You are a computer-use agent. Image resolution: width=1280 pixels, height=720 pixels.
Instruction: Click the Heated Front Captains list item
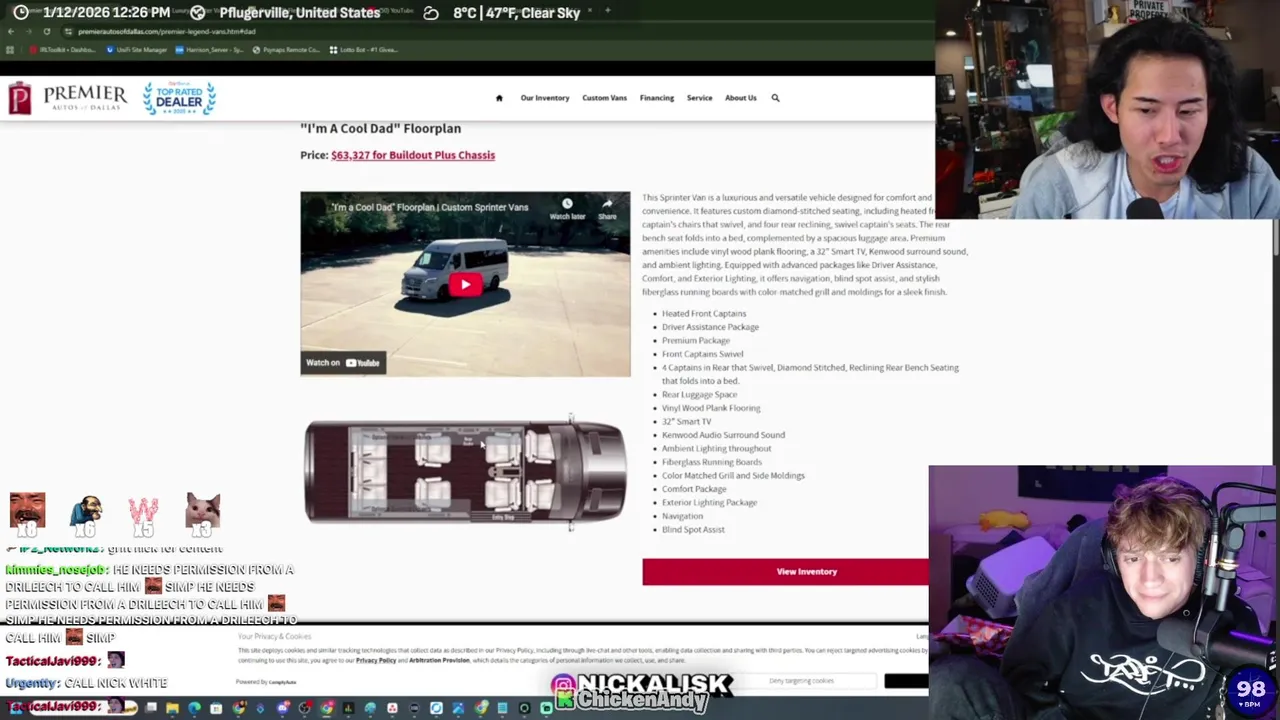704,313
